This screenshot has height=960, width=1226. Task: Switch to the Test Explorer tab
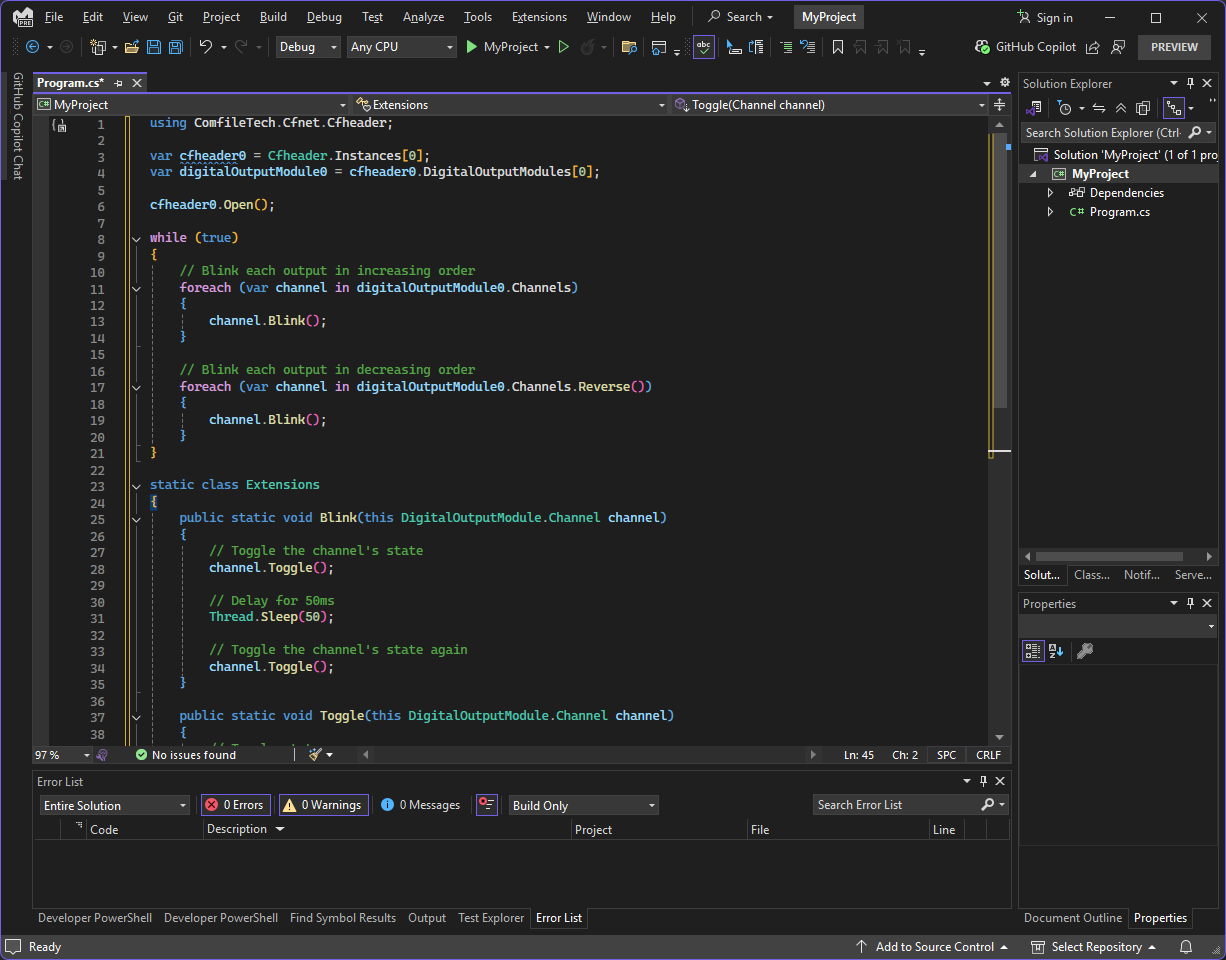click(x=490, y=918)
